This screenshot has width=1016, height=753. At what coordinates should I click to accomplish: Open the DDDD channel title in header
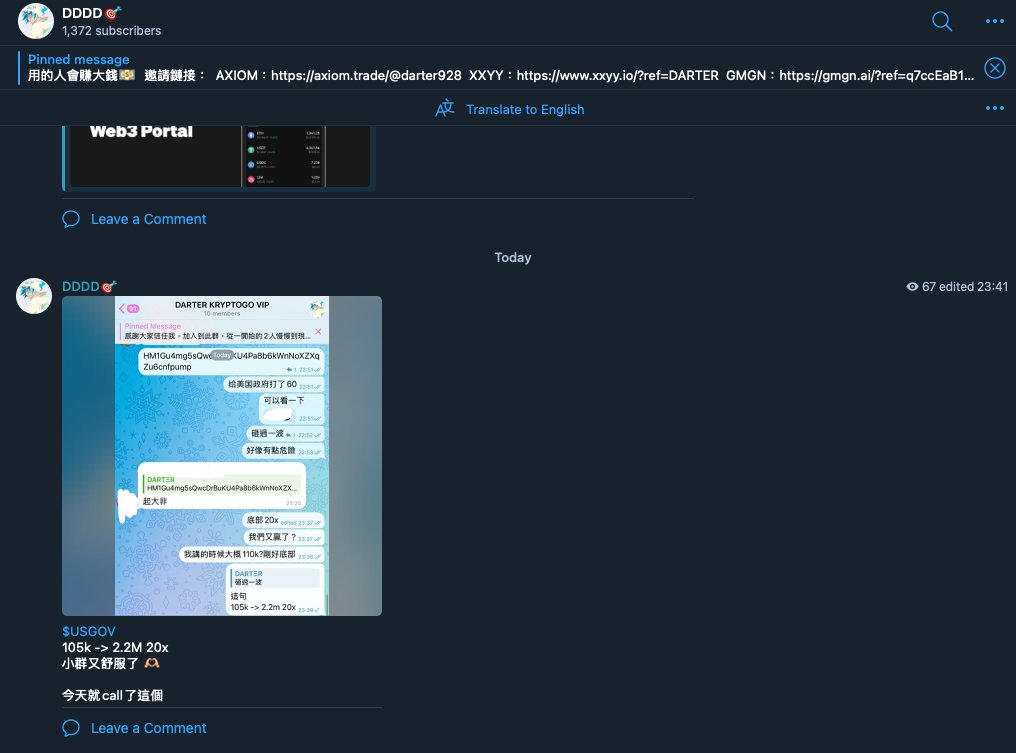coord(91,13)
